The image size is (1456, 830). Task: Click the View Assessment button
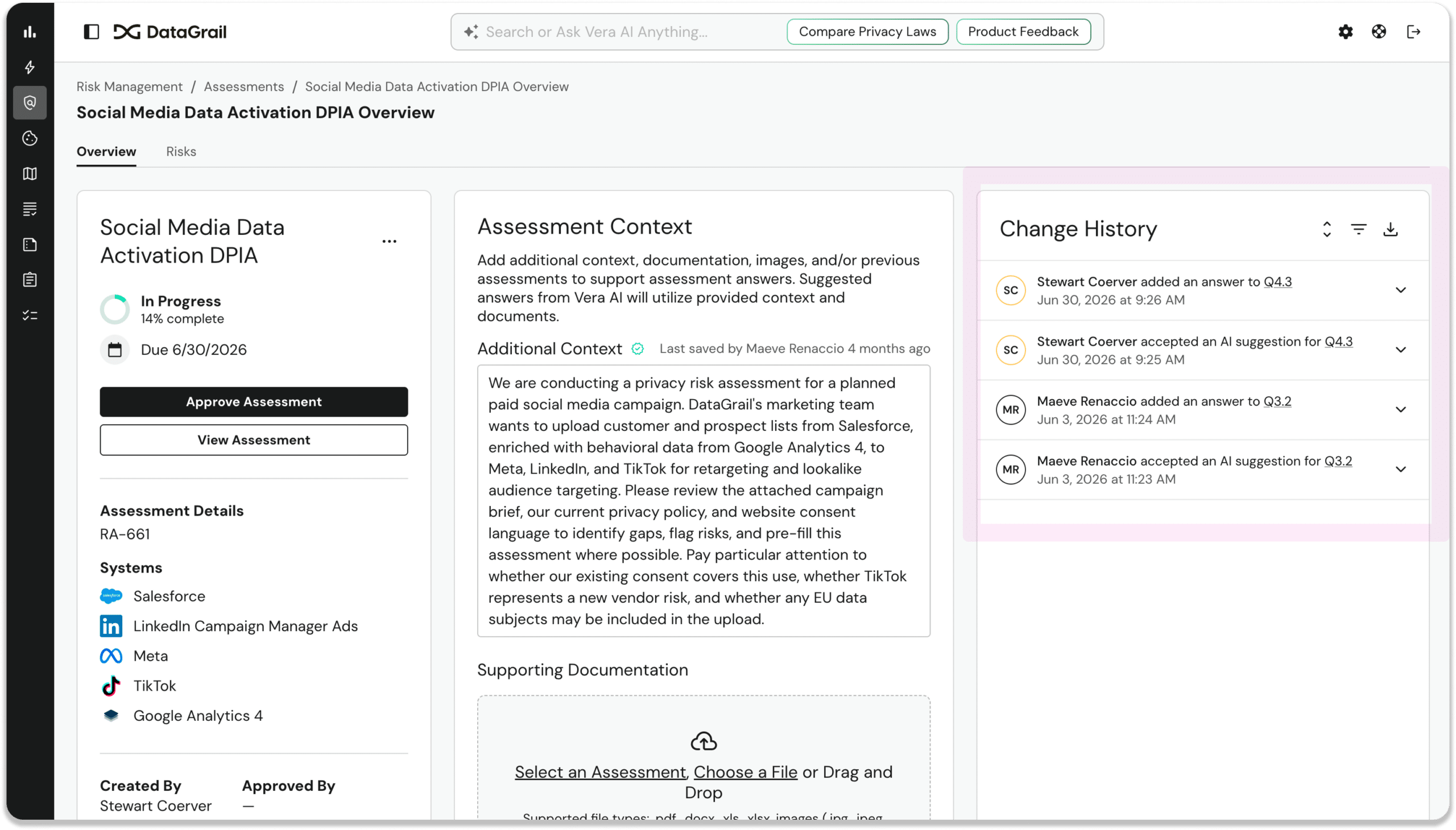[254, 440]
